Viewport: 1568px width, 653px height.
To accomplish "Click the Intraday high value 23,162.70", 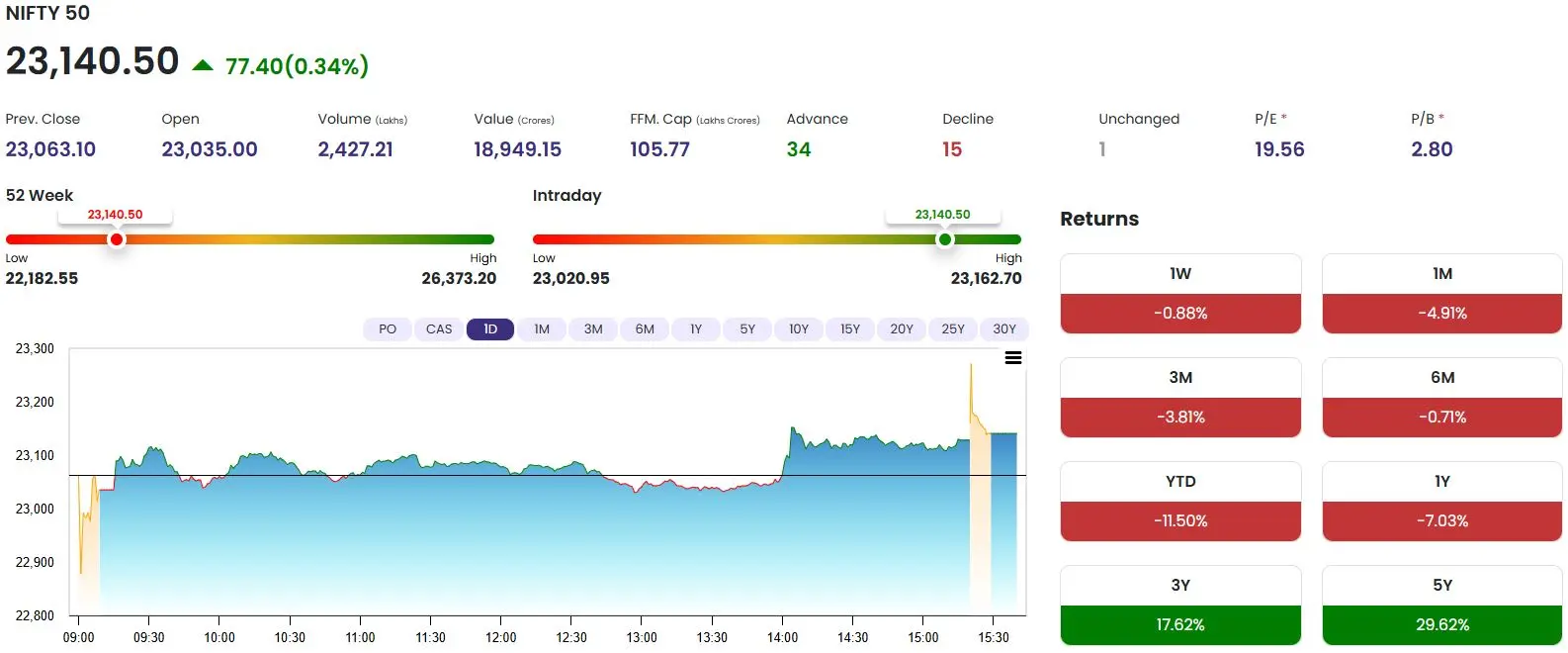I will [987, 279].
